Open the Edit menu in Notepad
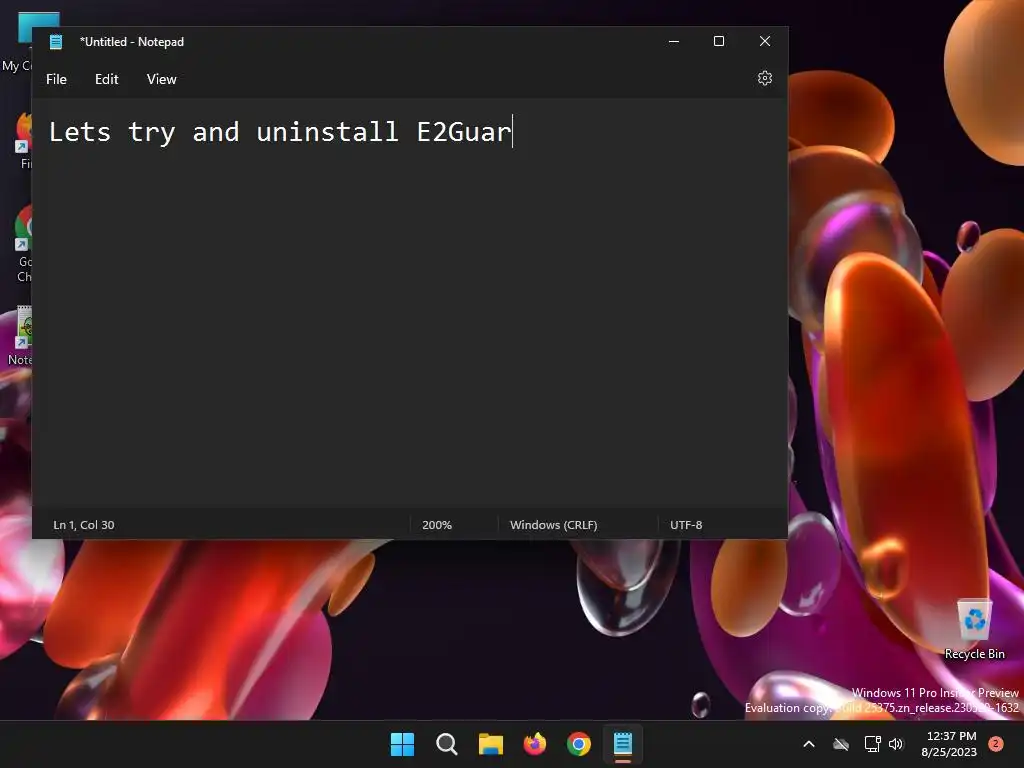Screen dimensions: 1024x768 106,79
